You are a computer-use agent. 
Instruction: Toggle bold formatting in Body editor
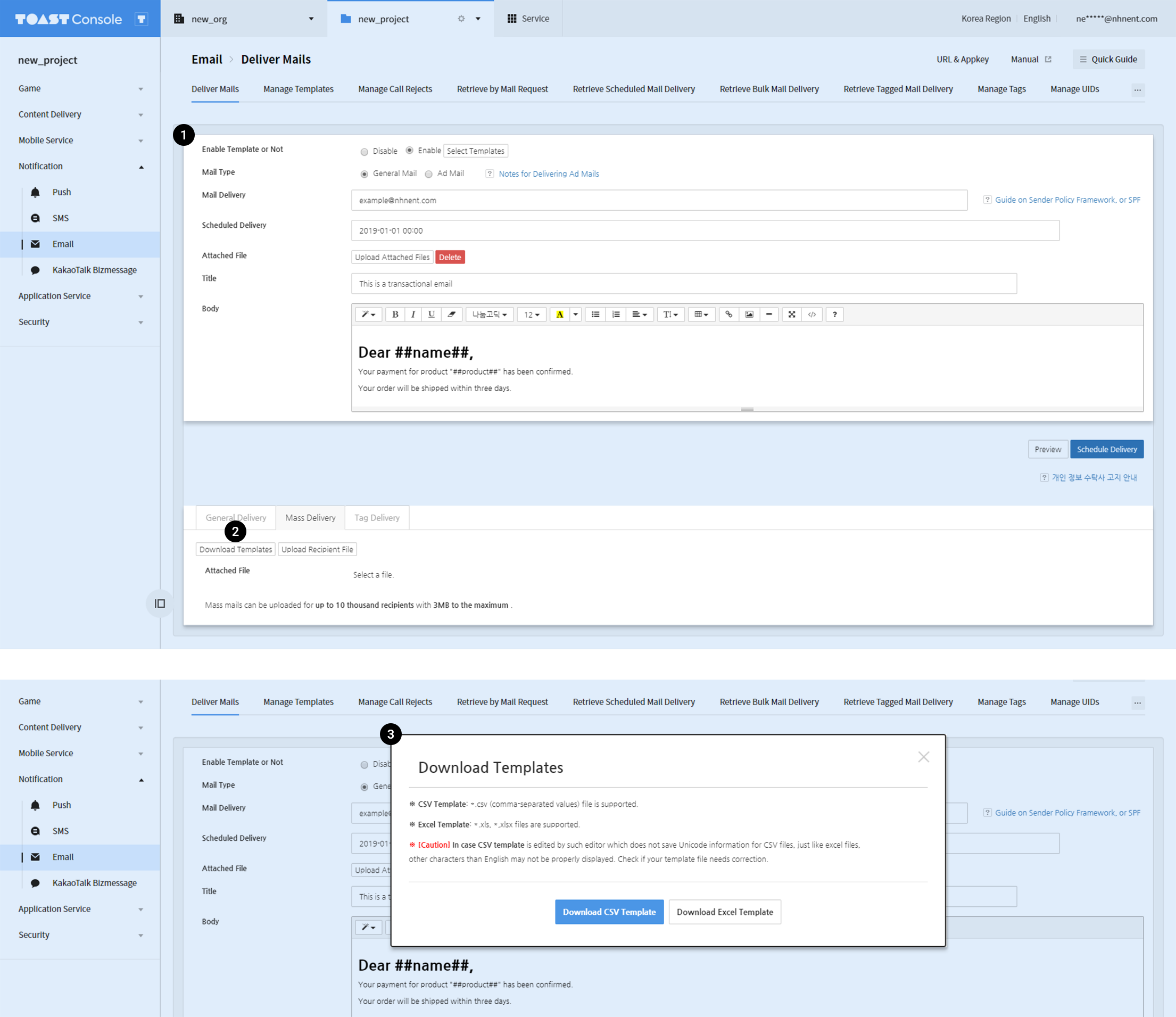395,315
